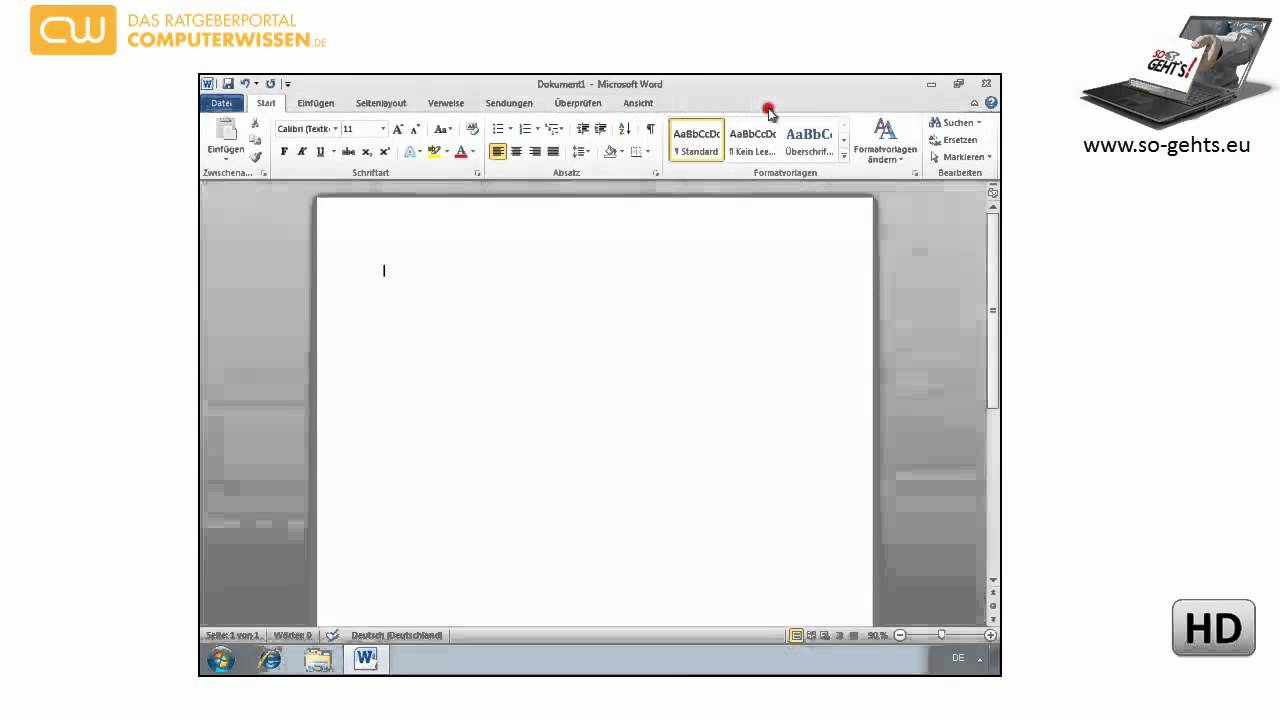The width and height of the screenshot is (1280, 720).
Task: Switch to the Verweise tab
Action: coord(446,103)
